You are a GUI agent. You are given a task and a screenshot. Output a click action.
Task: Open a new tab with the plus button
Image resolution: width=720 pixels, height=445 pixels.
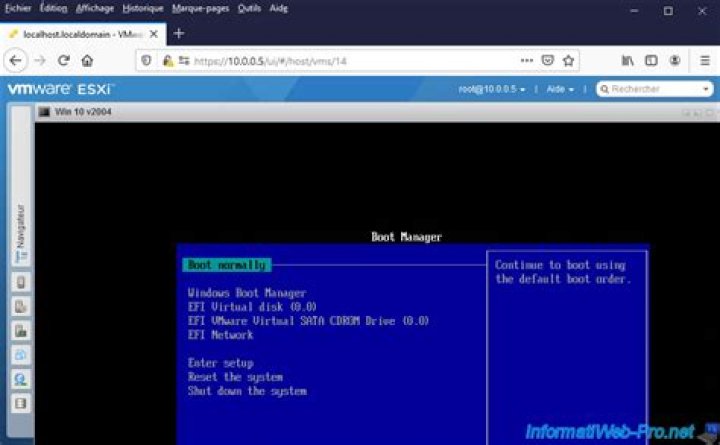[179, 34]
